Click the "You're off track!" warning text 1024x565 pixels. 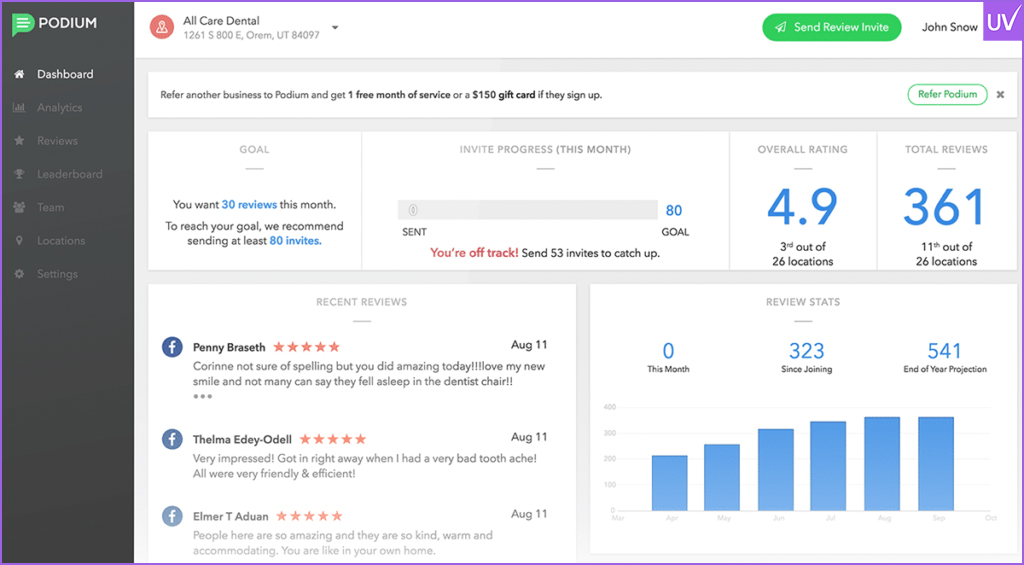pyautogui.click(x=474, y=253)
